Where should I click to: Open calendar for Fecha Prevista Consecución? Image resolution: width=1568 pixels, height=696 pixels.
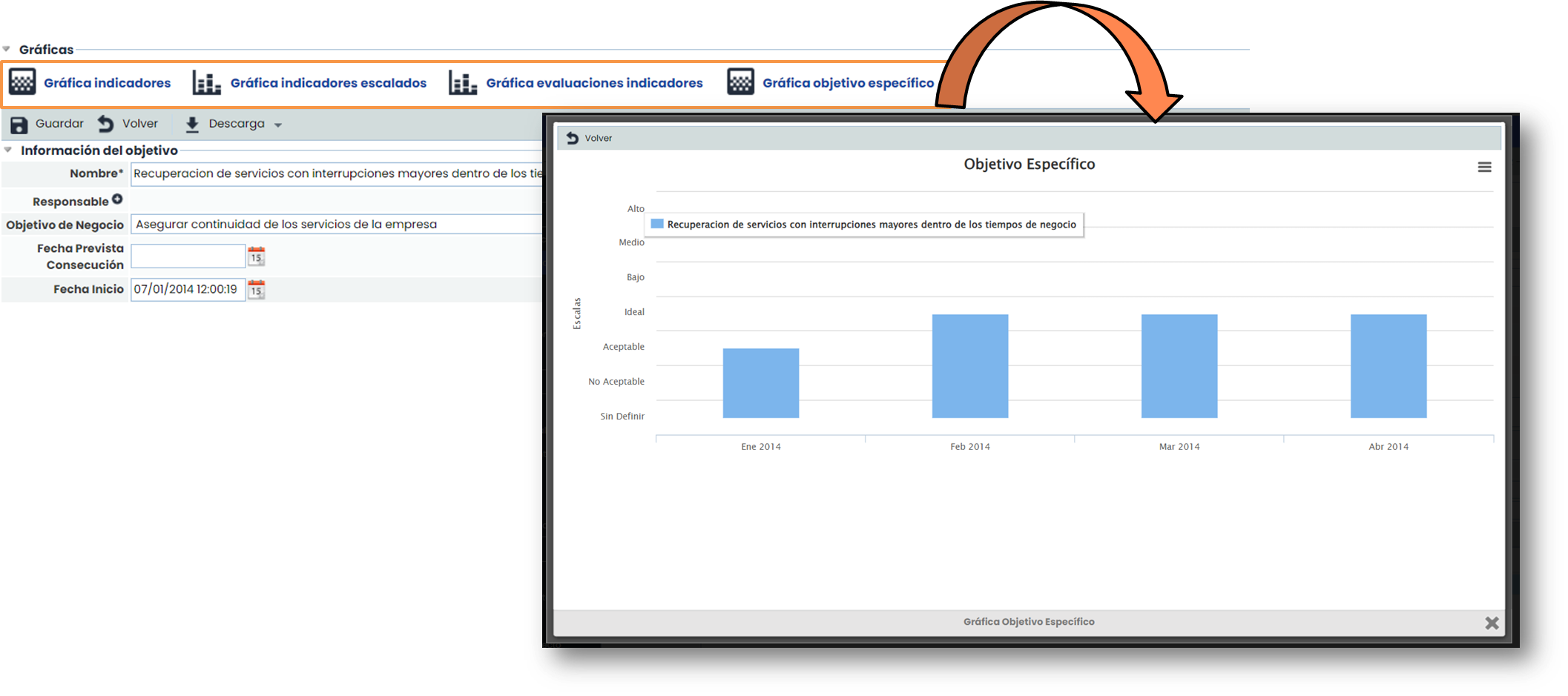pyautogui.click(x=256, y=256)
